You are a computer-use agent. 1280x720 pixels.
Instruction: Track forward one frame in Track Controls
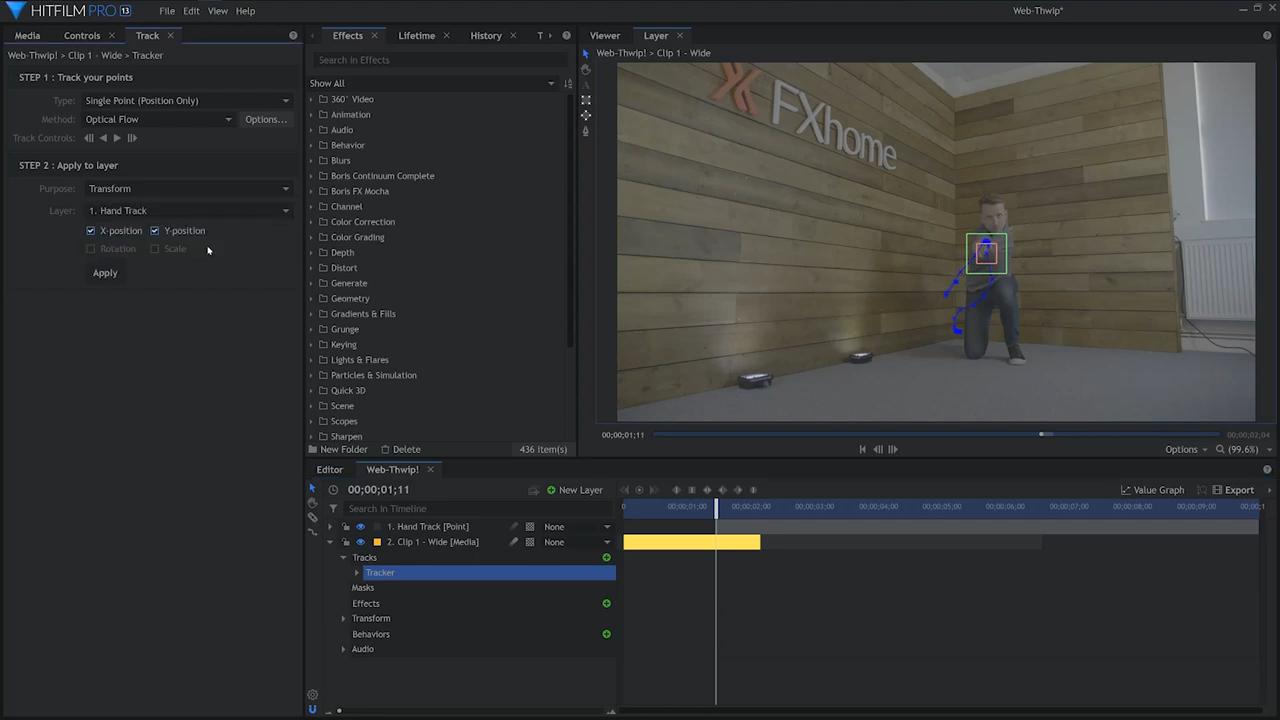pyautogui.click(x=131, y=138)
